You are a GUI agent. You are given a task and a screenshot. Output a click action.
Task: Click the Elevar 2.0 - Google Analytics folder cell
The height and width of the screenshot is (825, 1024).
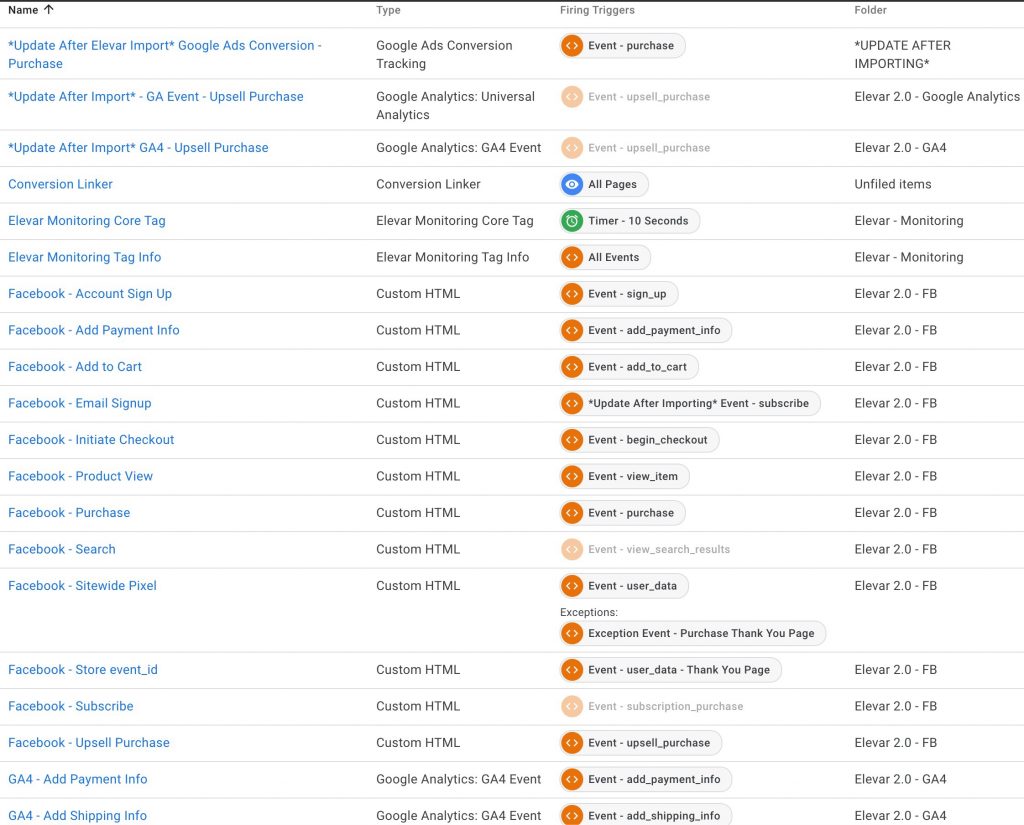click(x=937, y=97)
